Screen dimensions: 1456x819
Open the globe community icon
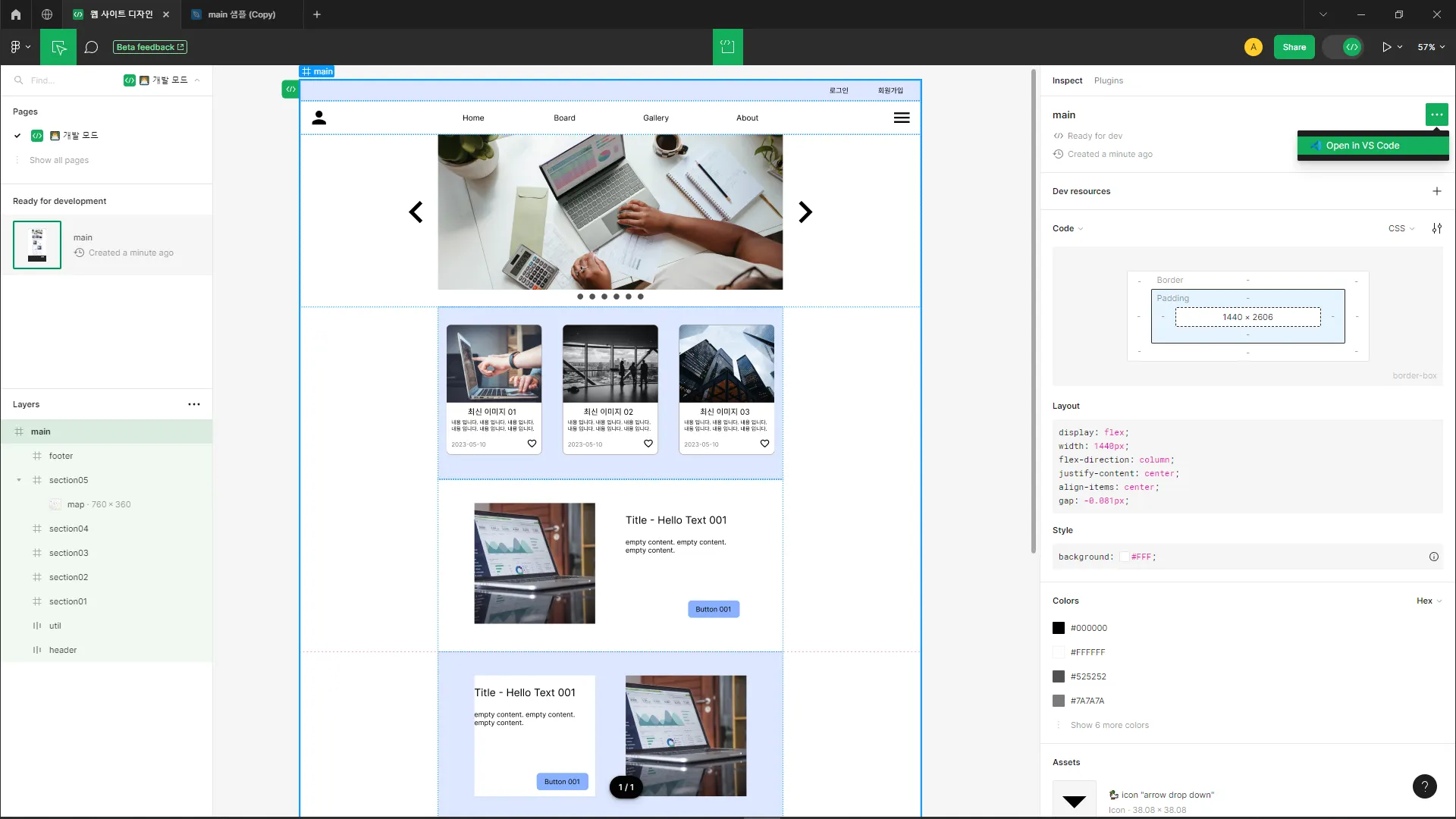tap(47, 14)
